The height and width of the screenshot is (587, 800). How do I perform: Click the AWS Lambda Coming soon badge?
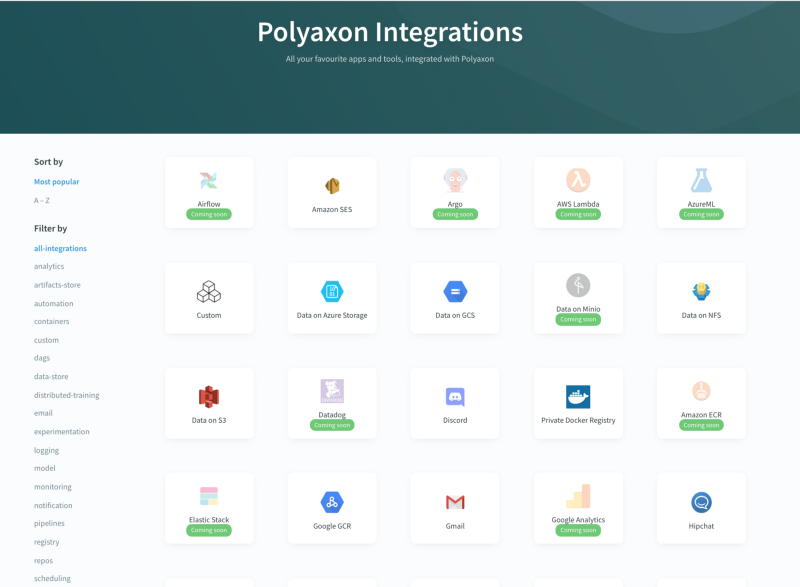pyautogui.click(x=578, y=215)
